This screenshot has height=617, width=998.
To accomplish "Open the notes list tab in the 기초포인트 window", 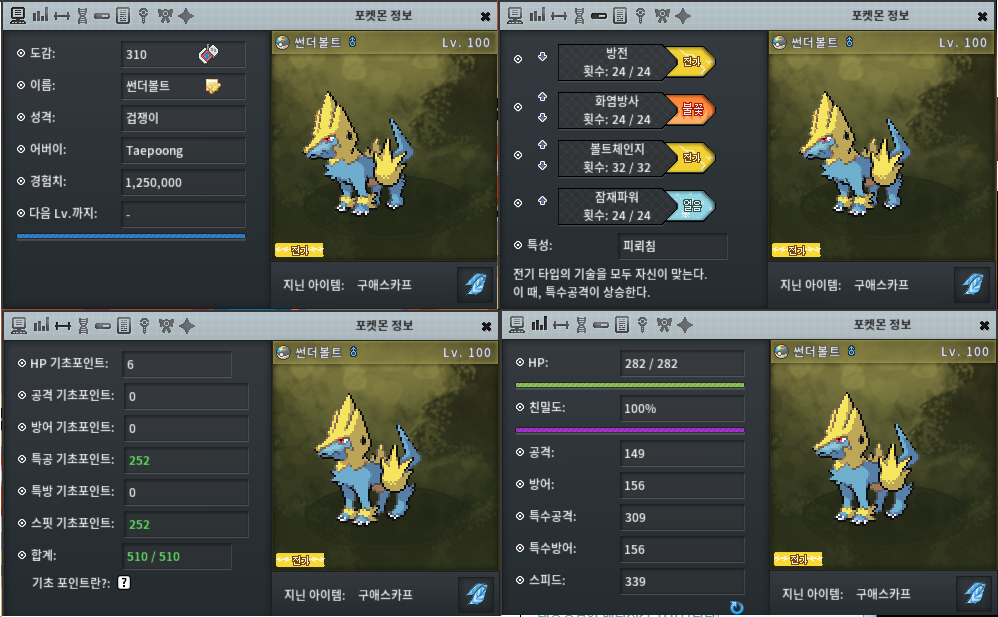I will pos(124,326).
